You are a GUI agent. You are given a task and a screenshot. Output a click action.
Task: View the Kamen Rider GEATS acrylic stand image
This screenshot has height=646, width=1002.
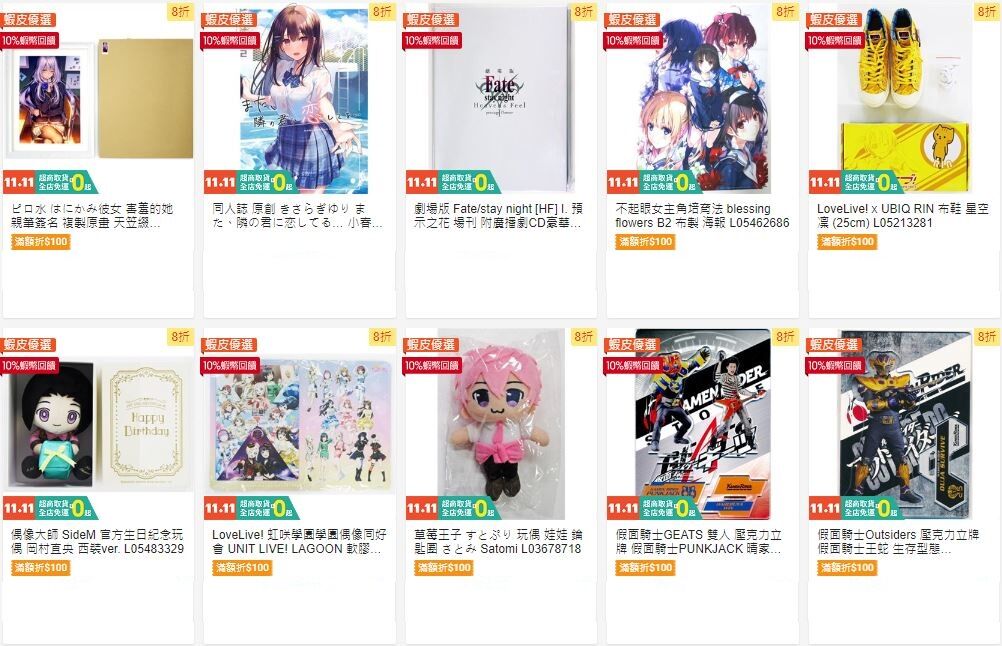(x=702, y=424)
